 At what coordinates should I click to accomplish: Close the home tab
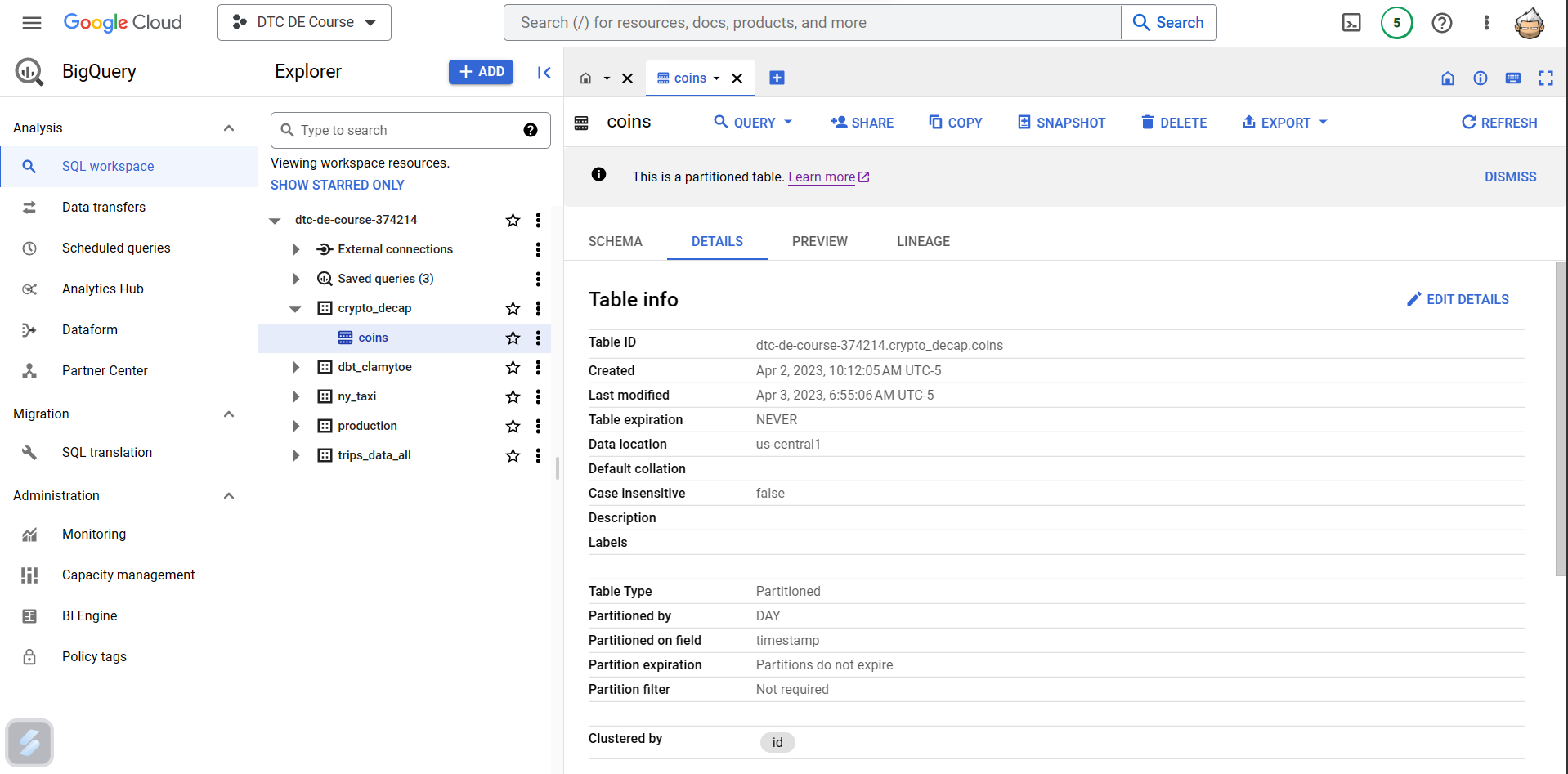point(627,78)
